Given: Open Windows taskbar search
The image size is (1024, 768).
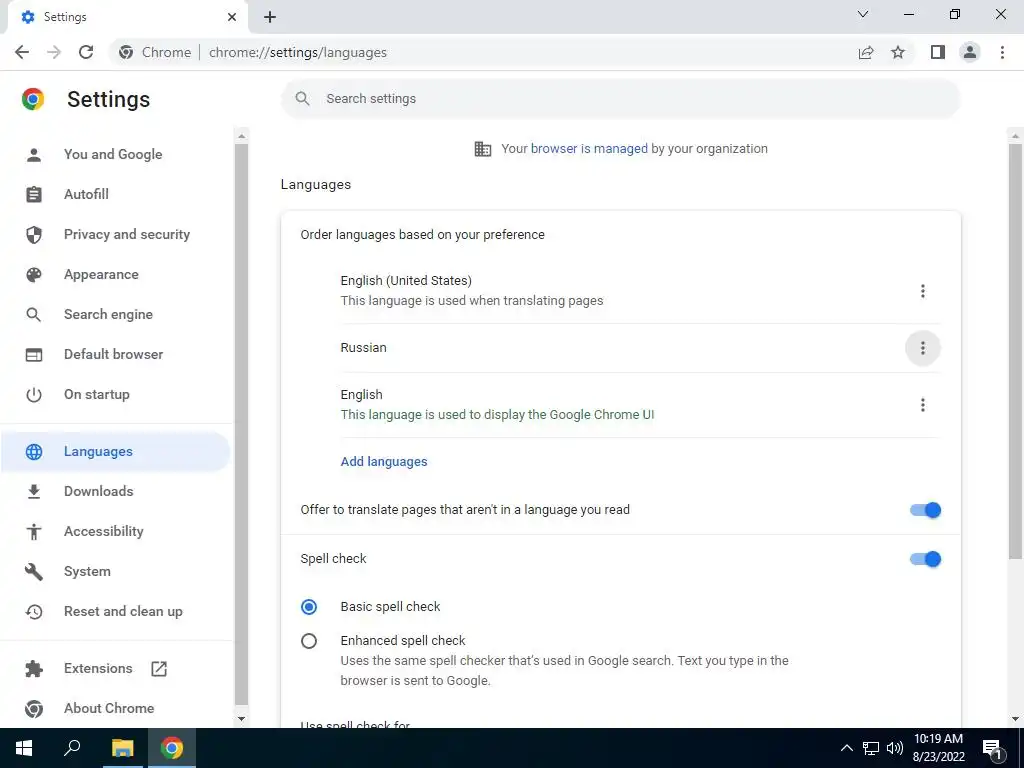Looking at the screenshot, I should [72, 748].
